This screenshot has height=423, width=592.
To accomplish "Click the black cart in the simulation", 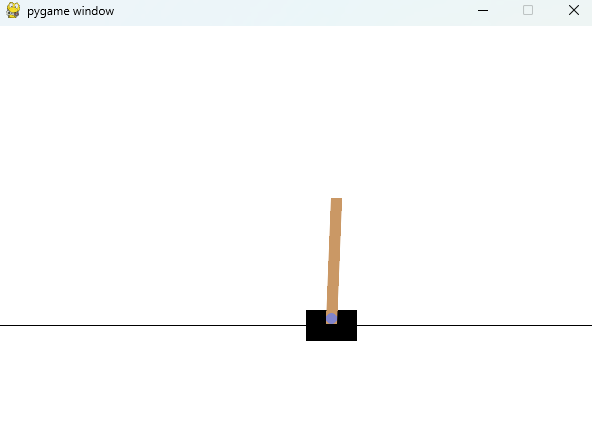I will (331, 326).
